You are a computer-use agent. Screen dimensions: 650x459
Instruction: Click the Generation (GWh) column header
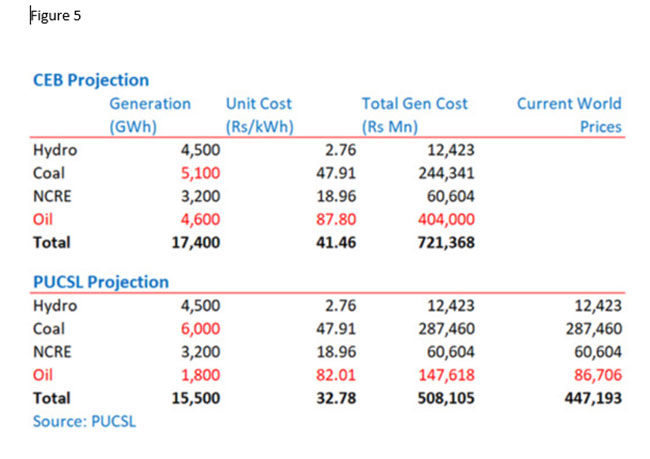coord(149,114)
